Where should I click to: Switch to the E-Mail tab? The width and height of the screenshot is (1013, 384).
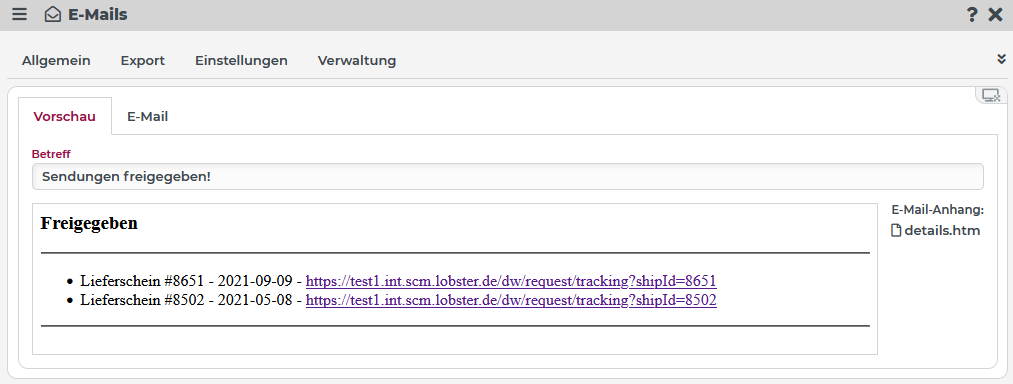pos(147,116)
